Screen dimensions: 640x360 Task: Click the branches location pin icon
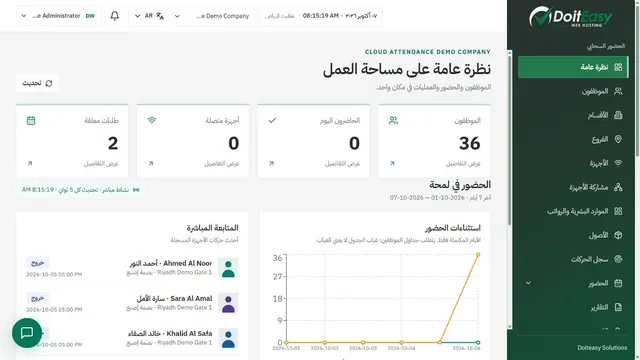(618, 139)
